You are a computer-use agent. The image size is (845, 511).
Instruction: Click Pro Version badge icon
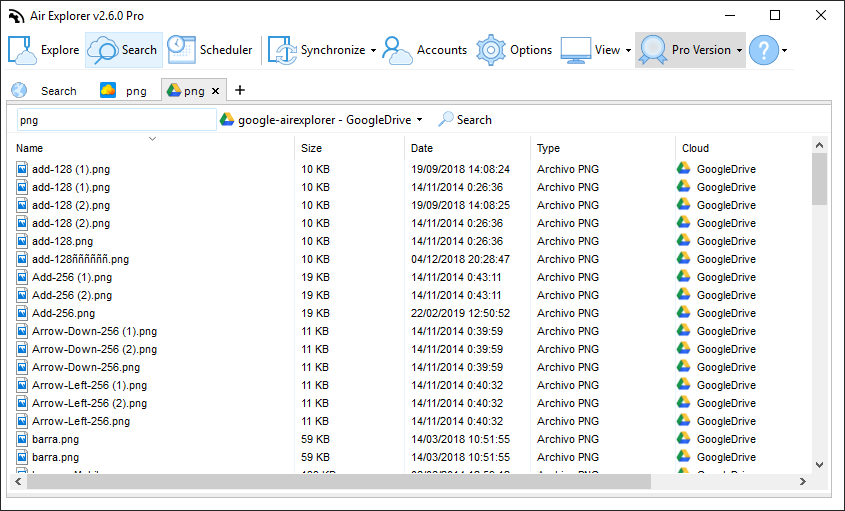tap(653, 50)
